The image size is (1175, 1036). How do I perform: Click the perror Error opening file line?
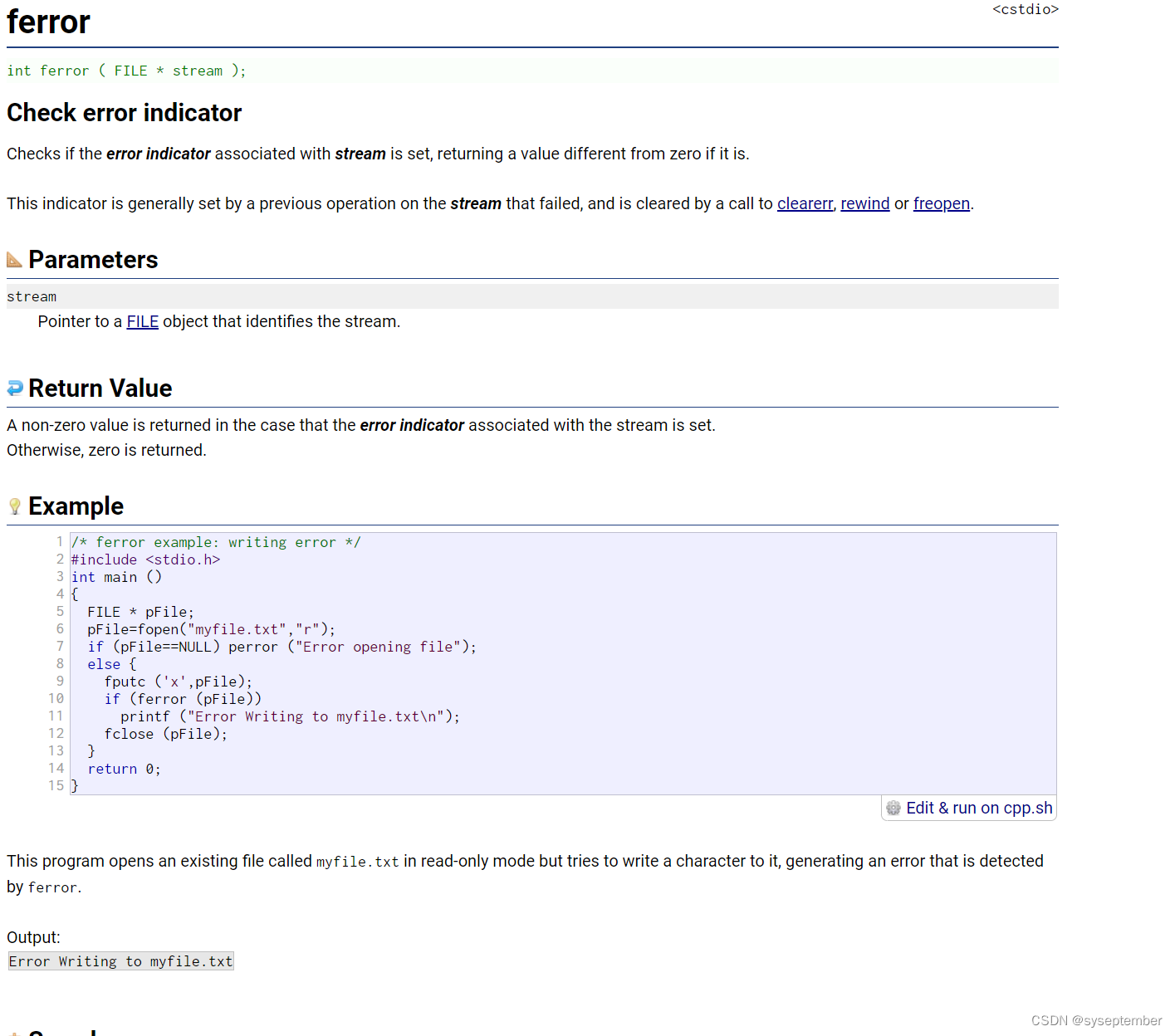[x=282, y=647]
